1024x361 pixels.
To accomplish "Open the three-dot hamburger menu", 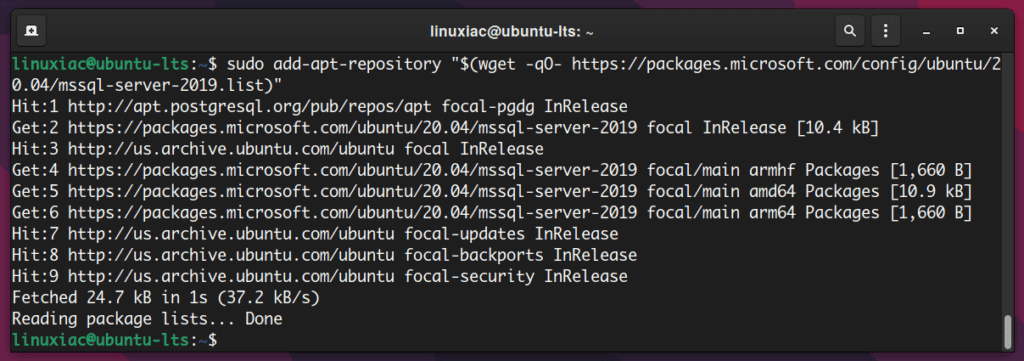I will [x=886, y=31].
